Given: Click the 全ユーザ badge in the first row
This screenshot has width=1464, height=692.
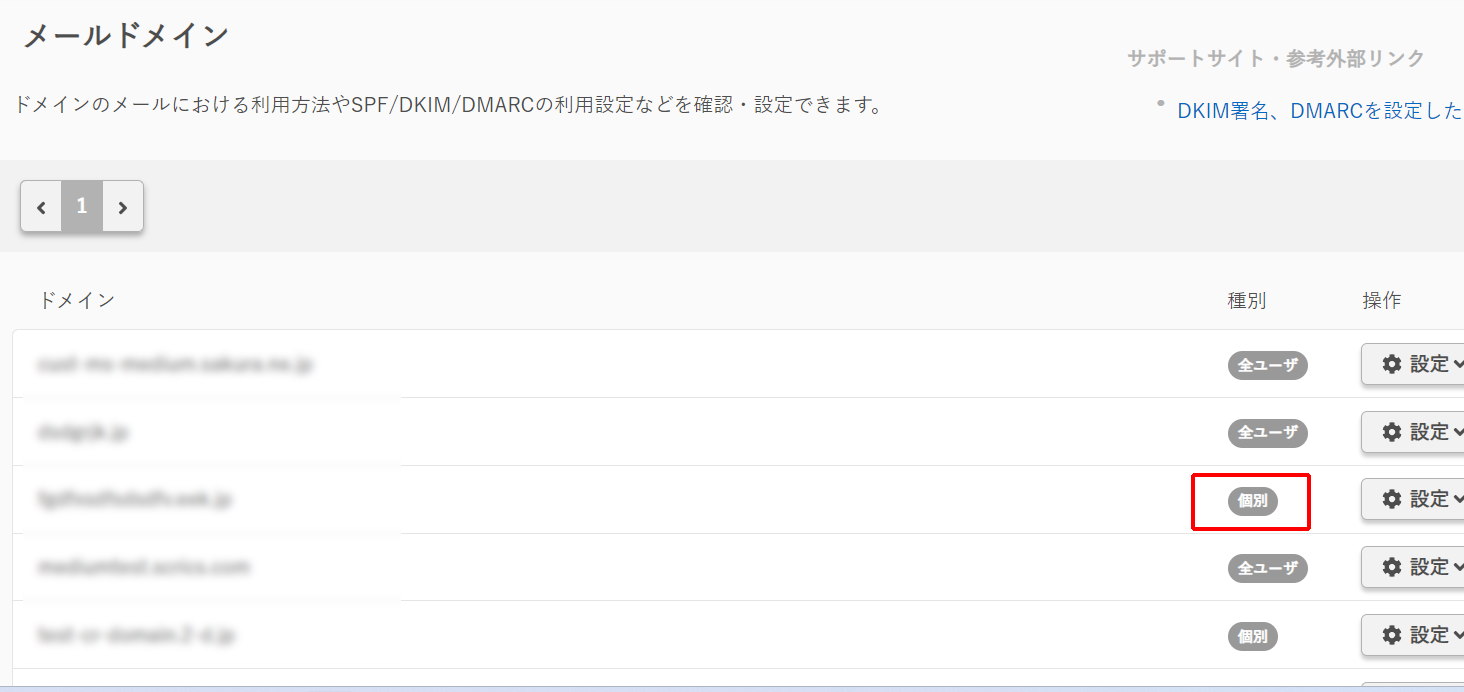Looking at the screenshot, I should (x=1267, y=365).
